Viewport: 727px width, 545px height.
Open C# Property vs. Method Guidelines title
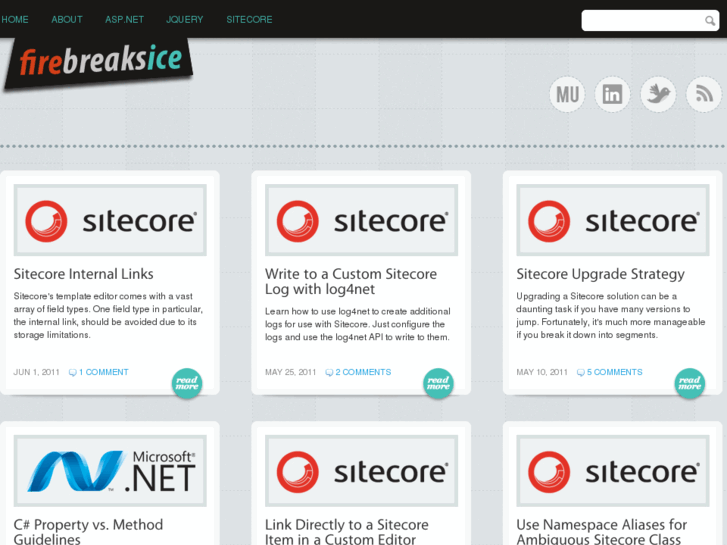tap(88, 532)
